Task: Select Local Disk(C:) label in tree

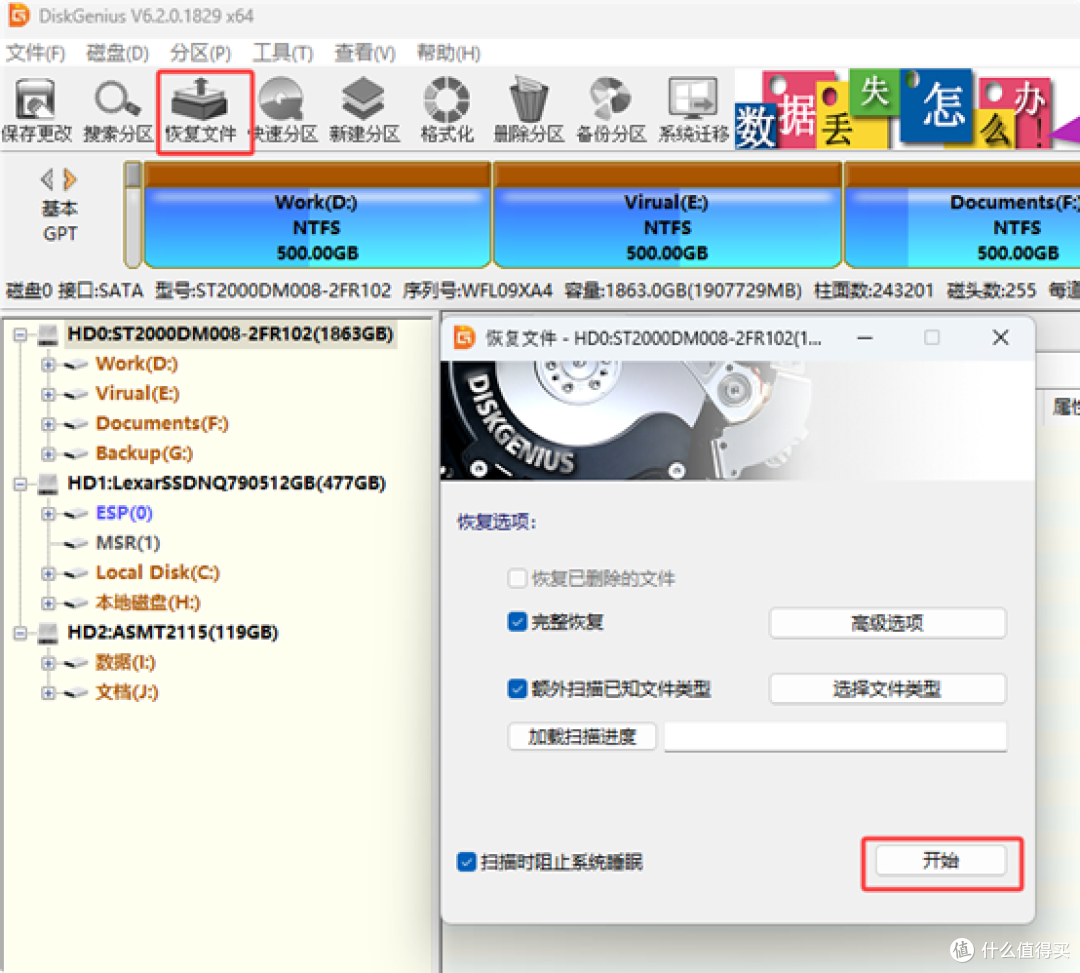Action: [x=158, y=573]
